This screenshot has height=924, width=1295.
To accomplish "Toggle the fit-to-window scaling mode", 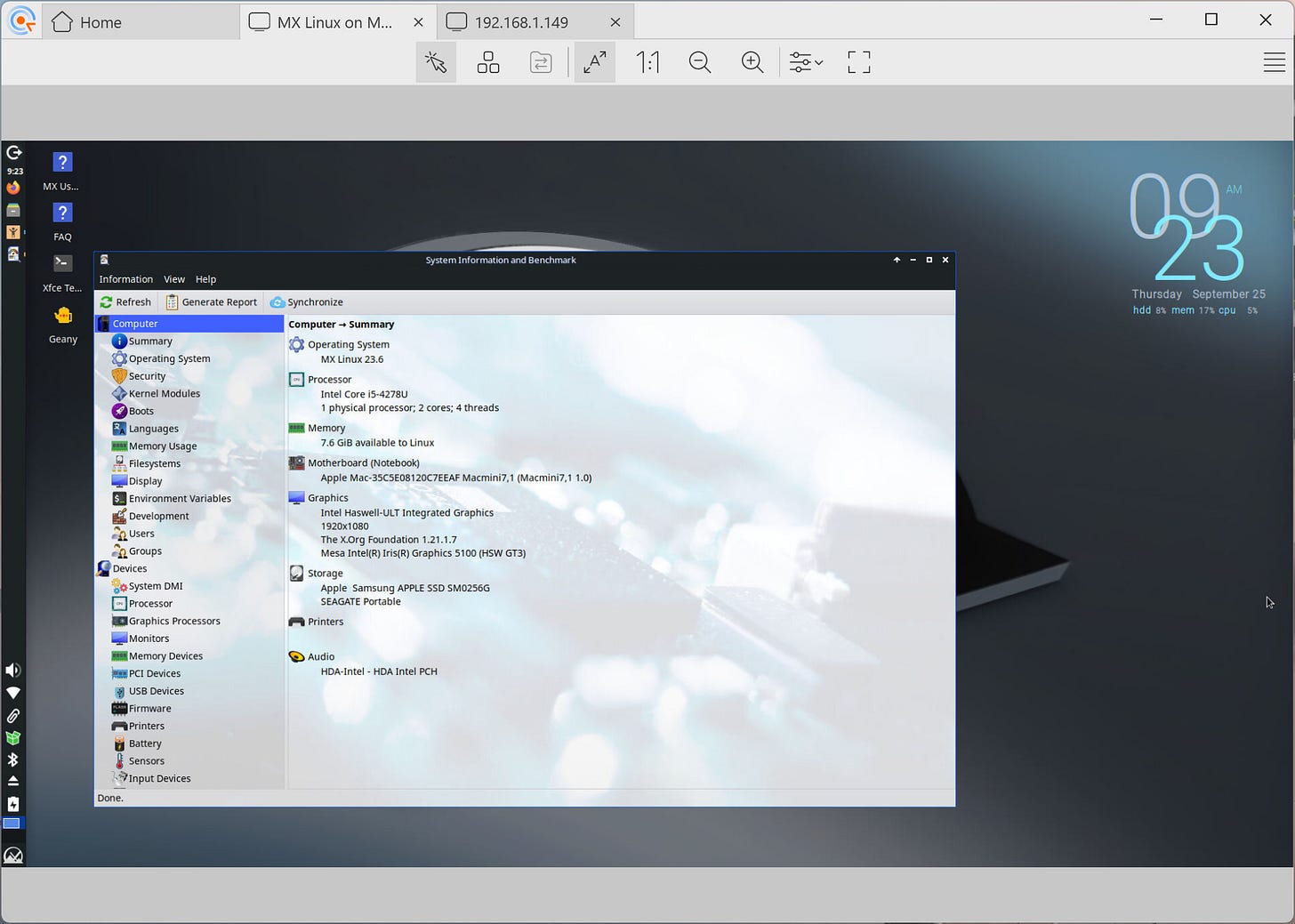I will coord(594,61).
